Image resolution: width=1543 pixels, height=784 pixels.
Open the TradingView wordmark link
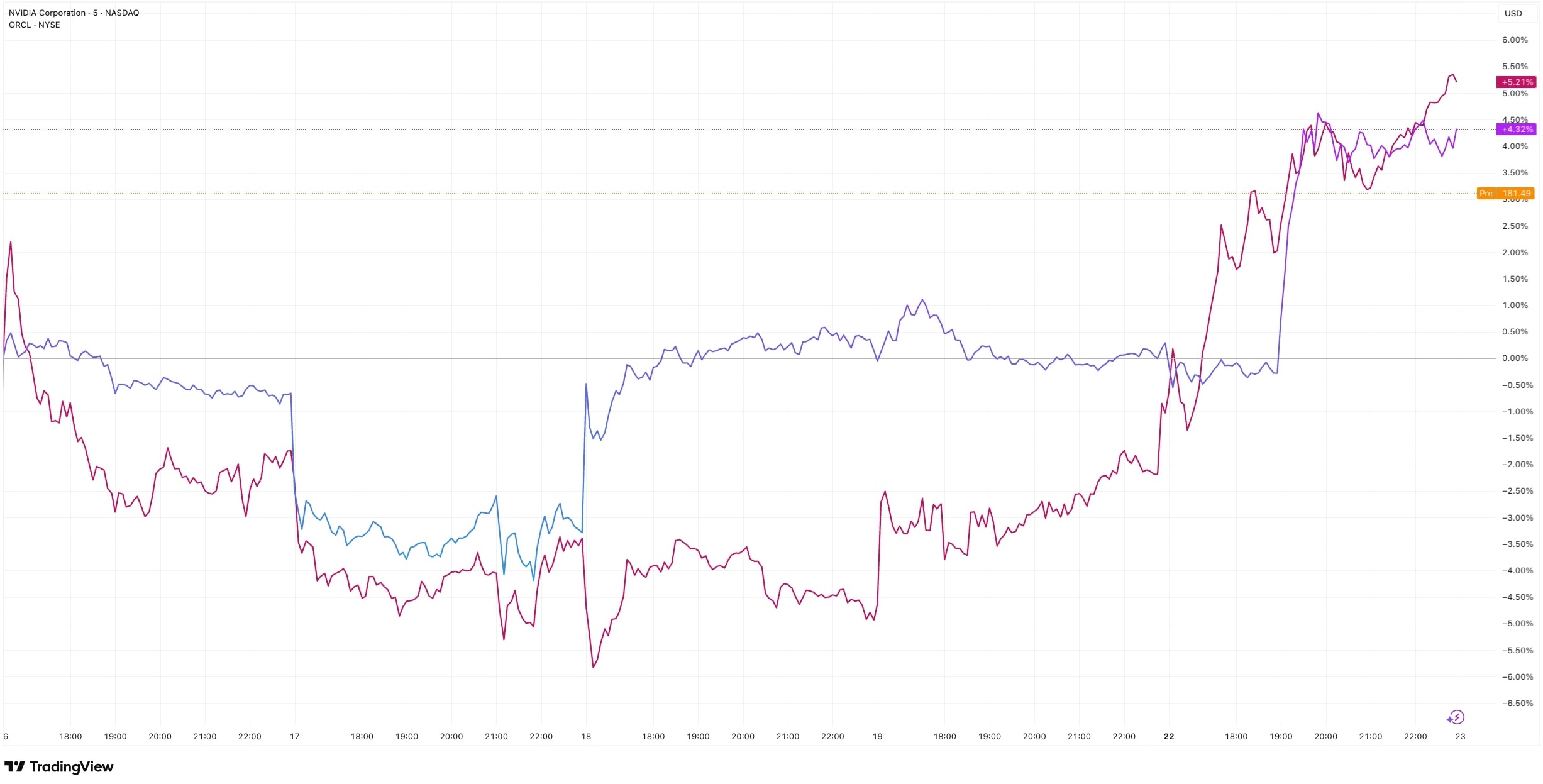[71, 766]
